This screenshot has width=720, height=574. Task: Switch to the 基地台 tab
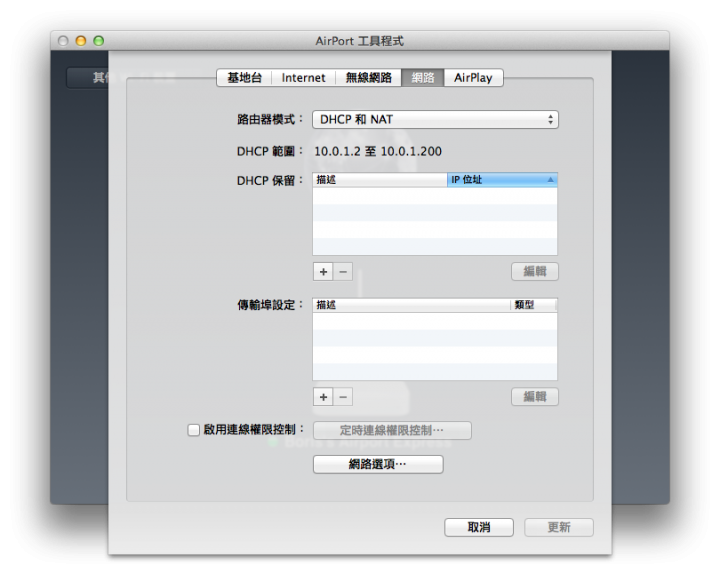(x=244, y=78)
